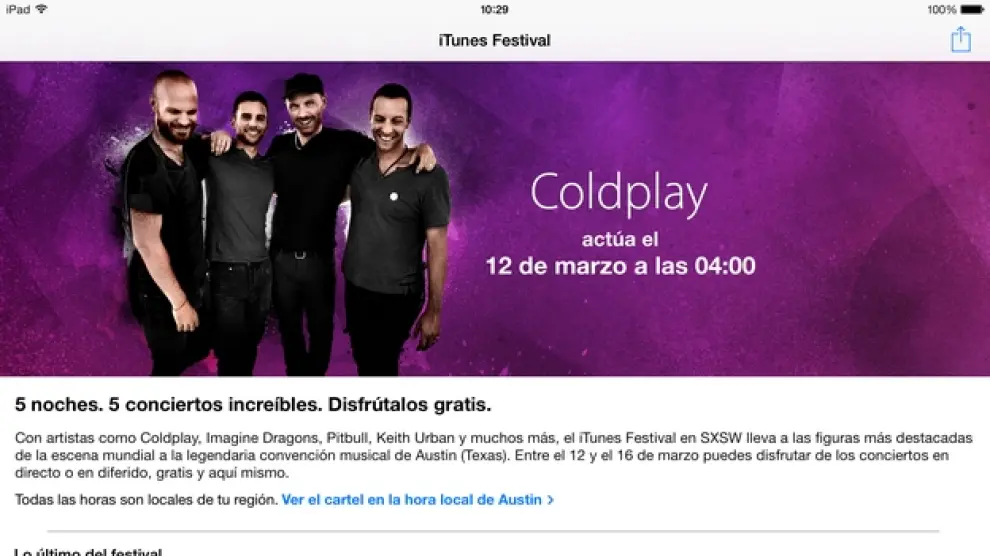The height and width of the screenshot is (556, 990).
Task: Tap the battery icon in the status bar
Action: tap(972, 9)
